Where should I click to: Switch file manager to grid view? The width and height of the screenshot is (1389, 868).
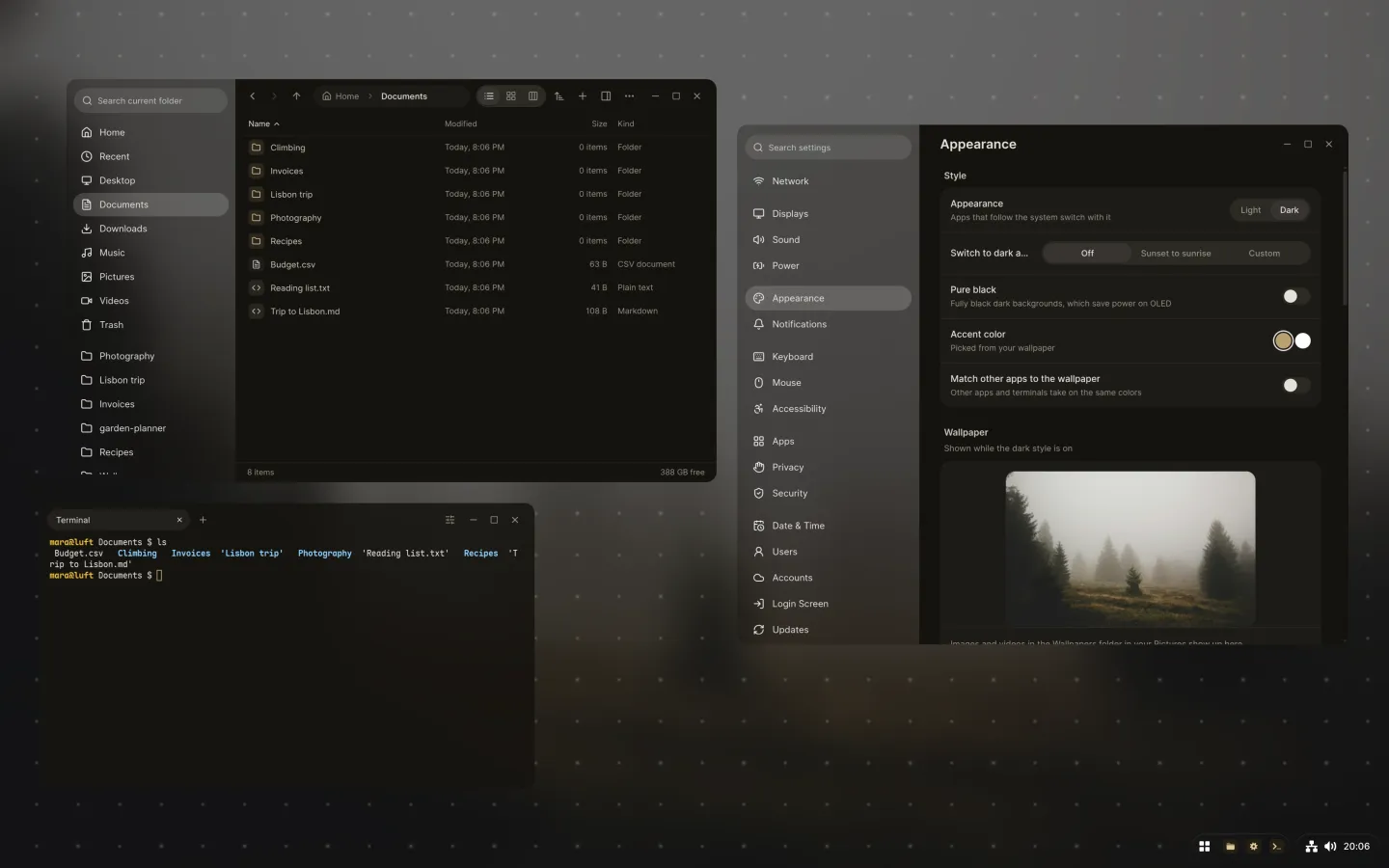[x=511, y=96]
